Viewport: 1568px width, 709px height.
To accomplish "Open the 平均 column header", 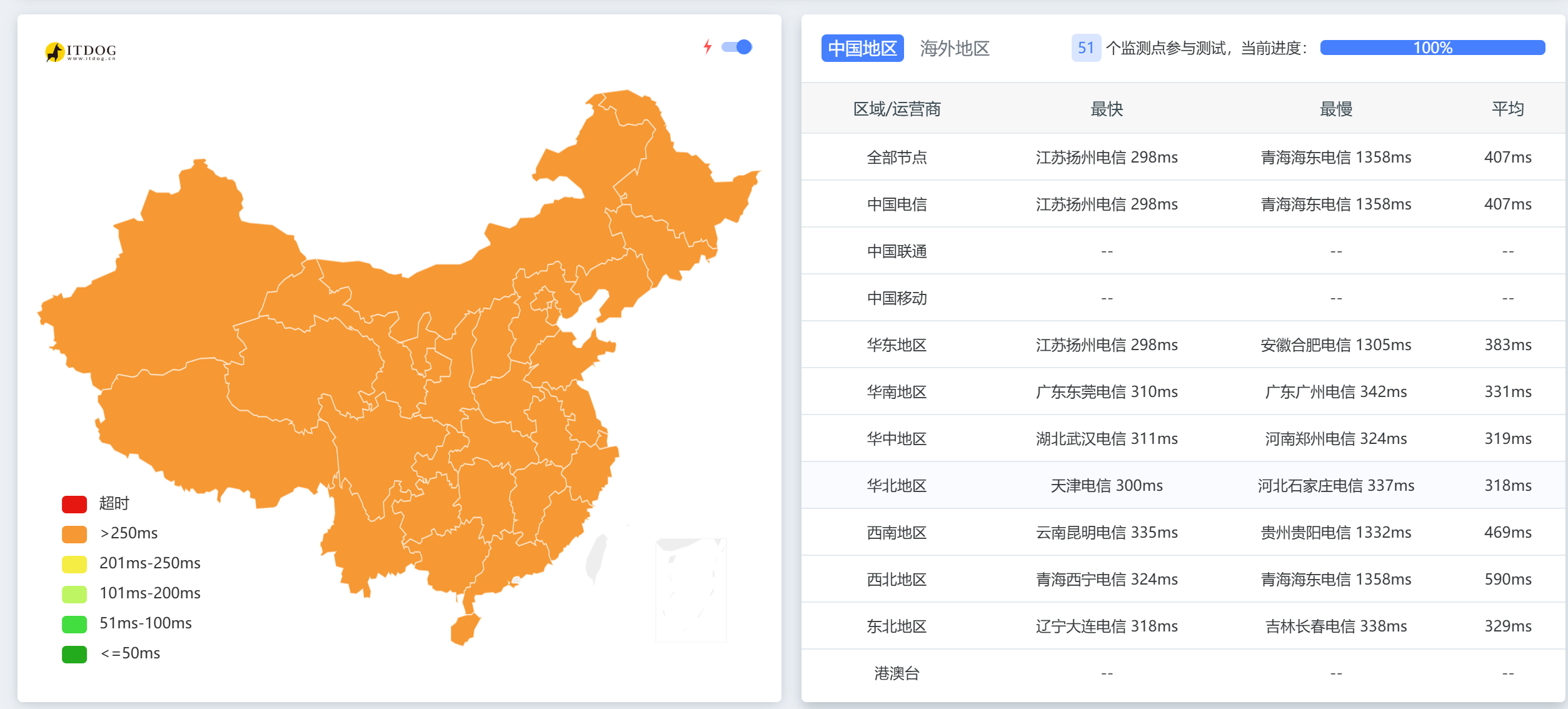I will [1507, 109].
